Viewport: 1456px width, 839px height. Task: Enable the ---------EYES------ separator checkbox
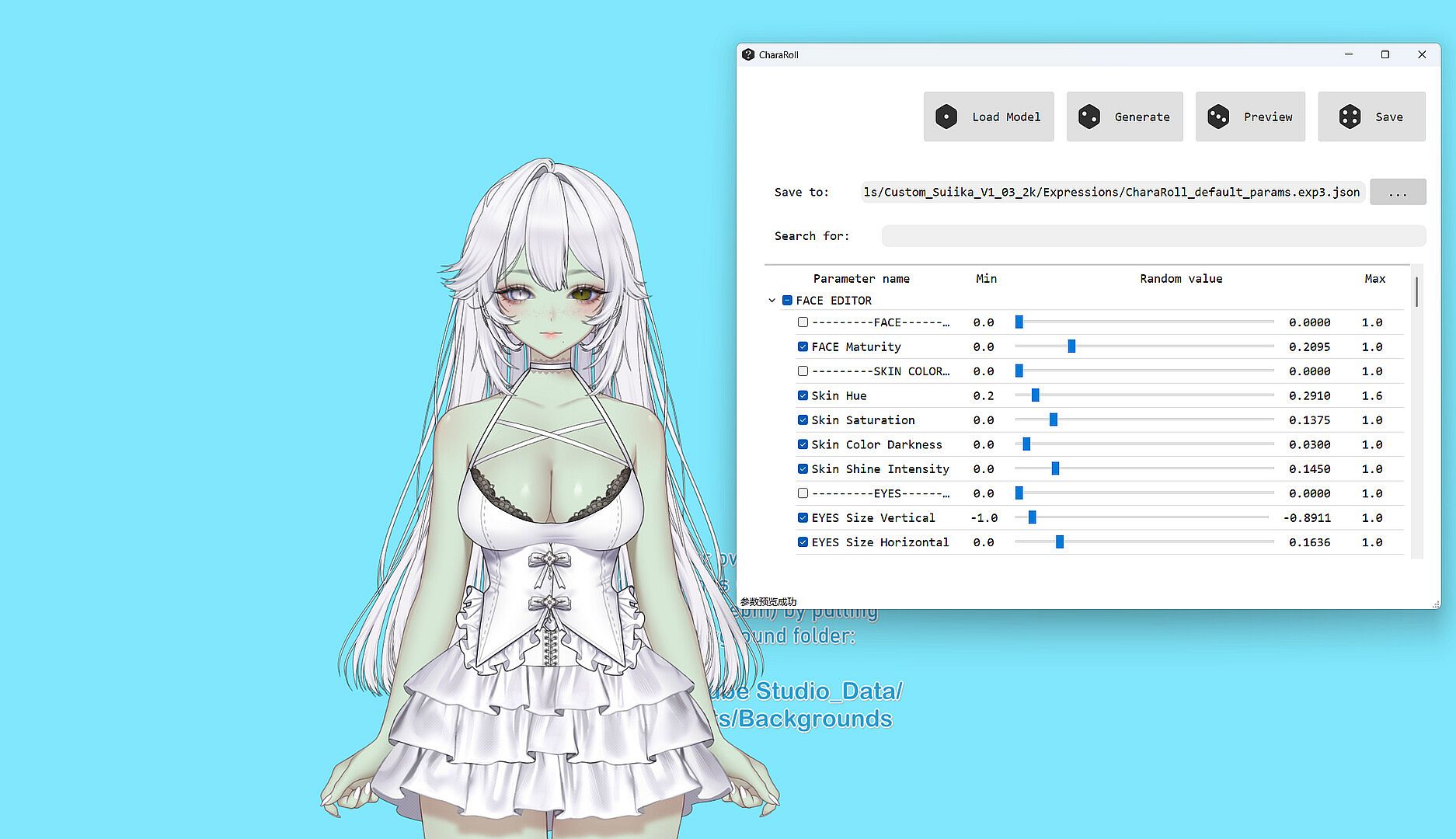(803, 493)
